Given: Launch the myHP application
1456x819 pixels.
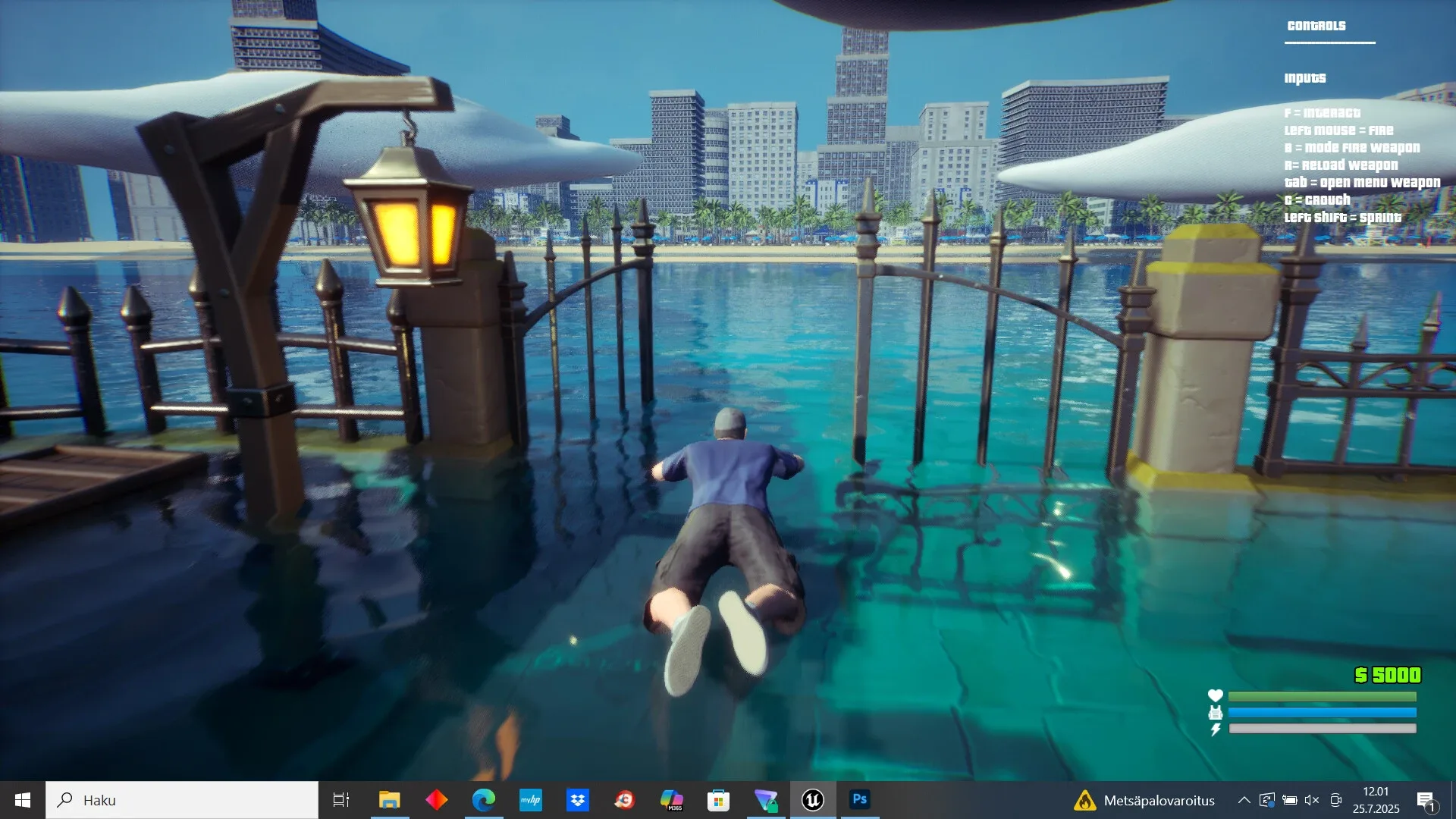Looking at the screenshot, I should [x=531, y=800].
